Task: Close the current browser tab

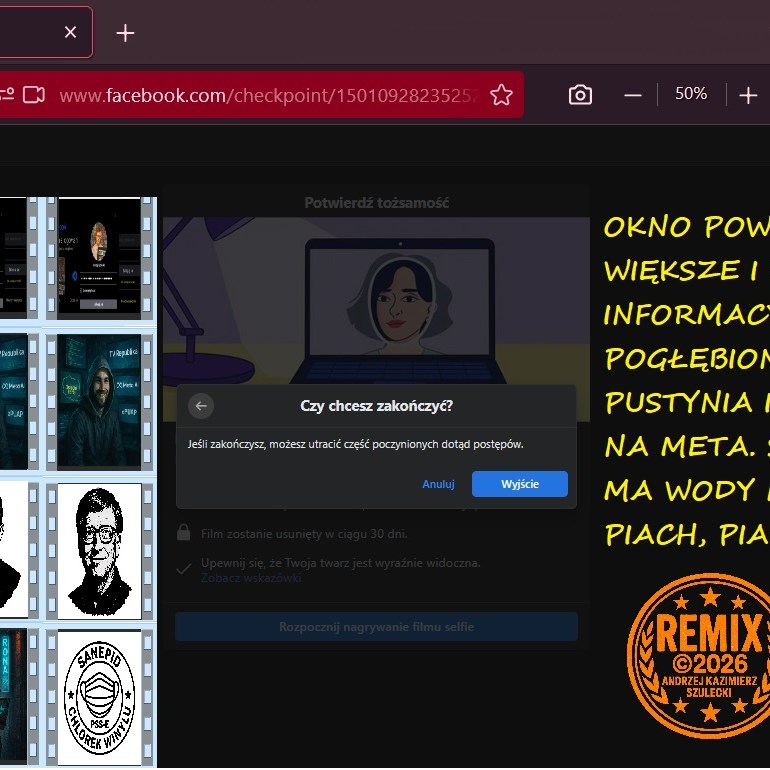Action: (70, 32)
